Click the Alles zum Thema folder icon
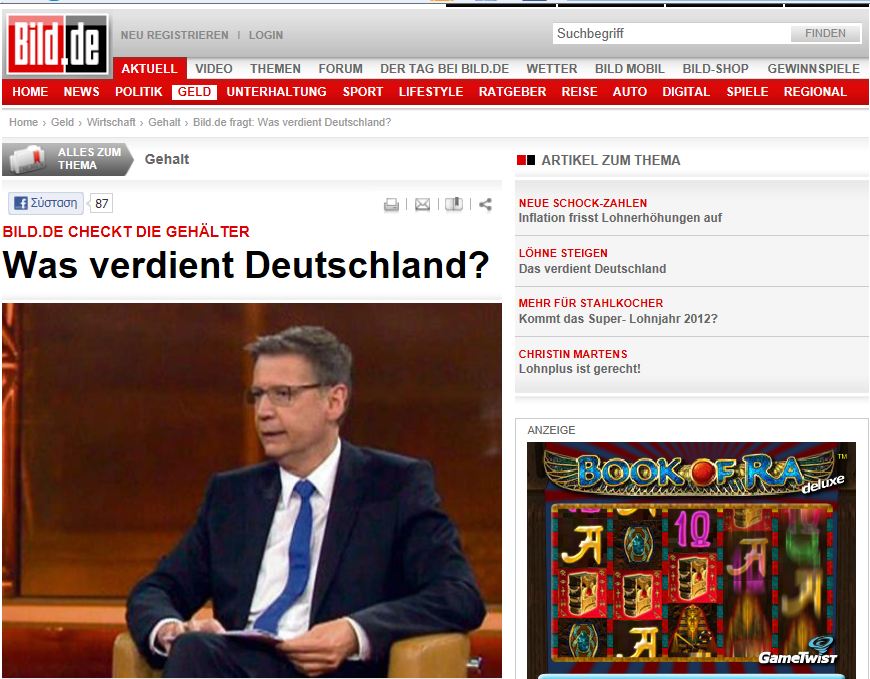This screenshot has width=870, height=679. (27, 159)
